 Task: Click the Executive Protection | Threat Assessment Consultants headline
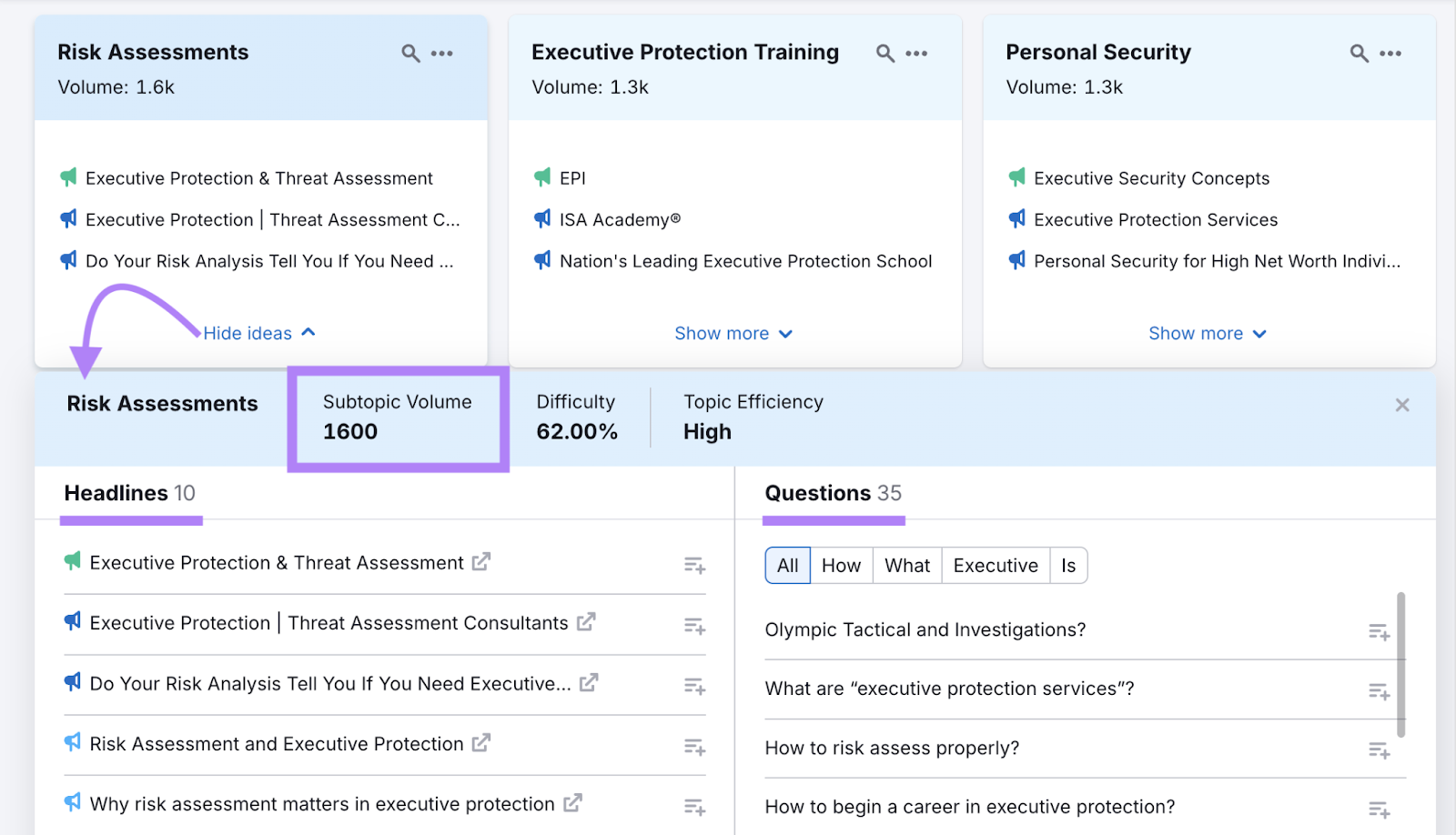pyautogui.click(x=328, y=623)
